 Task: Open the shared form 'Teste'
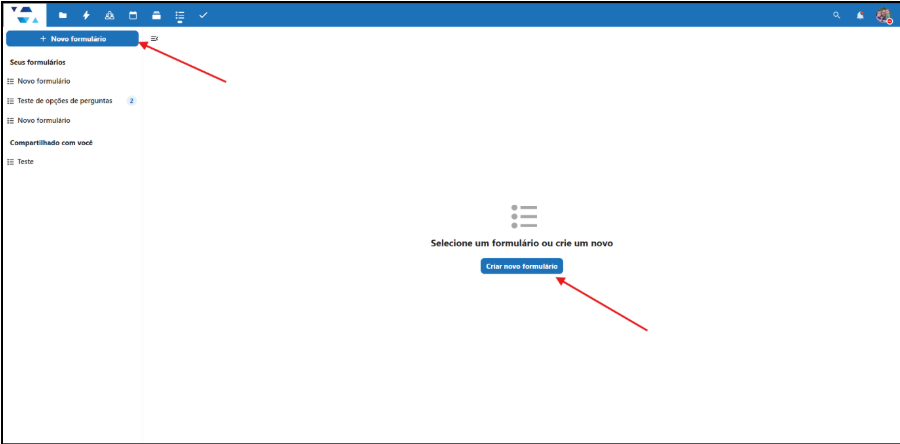pos(25,161)
